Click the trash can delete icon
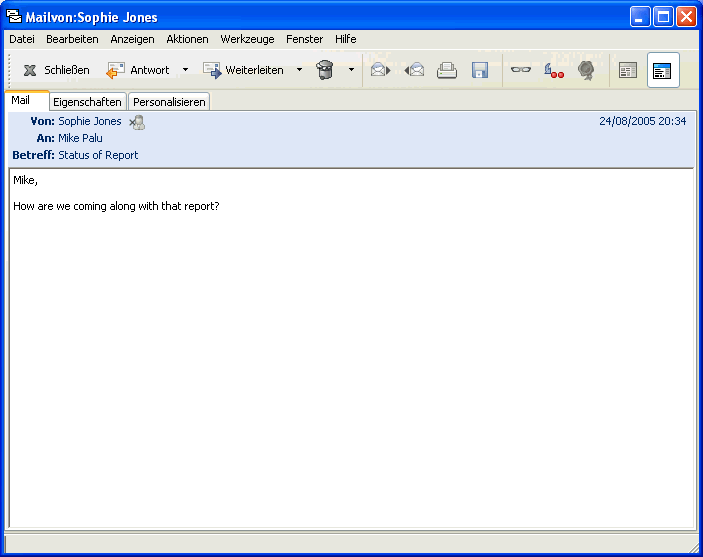The height and width of the screenshot is (557, 703). tap(325, 70)
